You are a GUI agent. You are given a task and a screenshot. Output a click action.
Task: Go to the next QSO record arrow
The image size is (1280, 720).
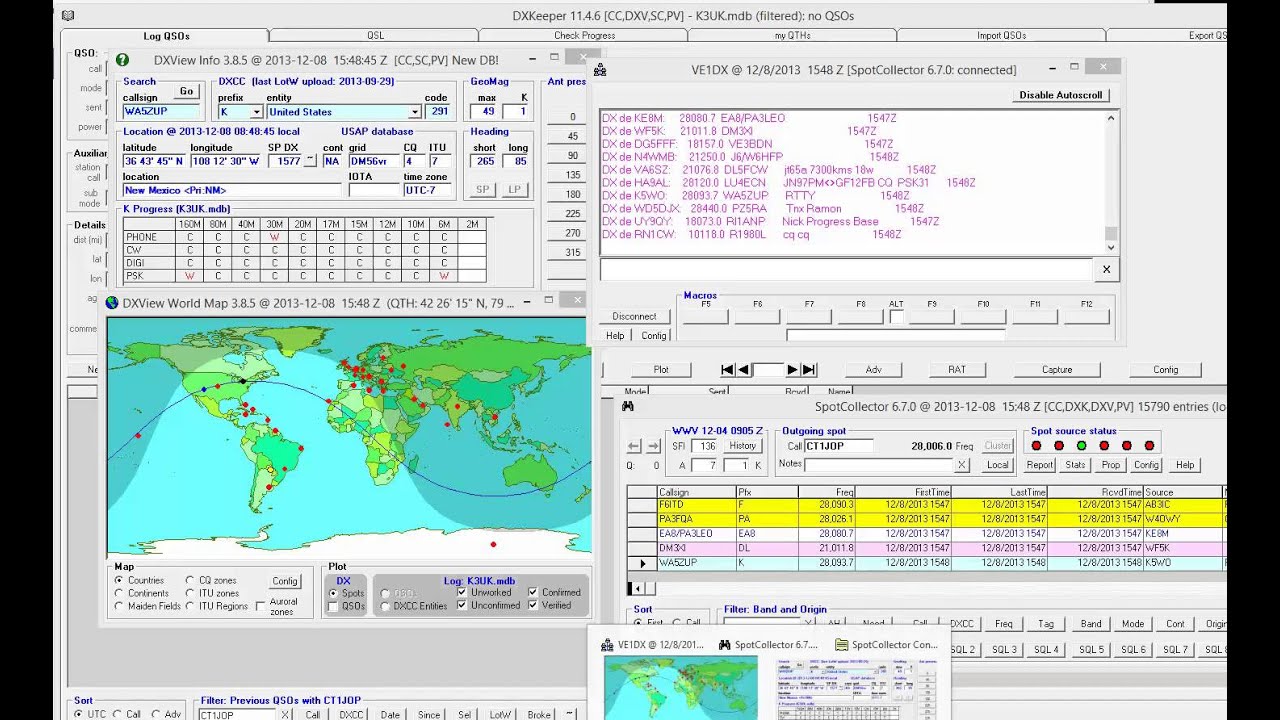coord(792,370)
